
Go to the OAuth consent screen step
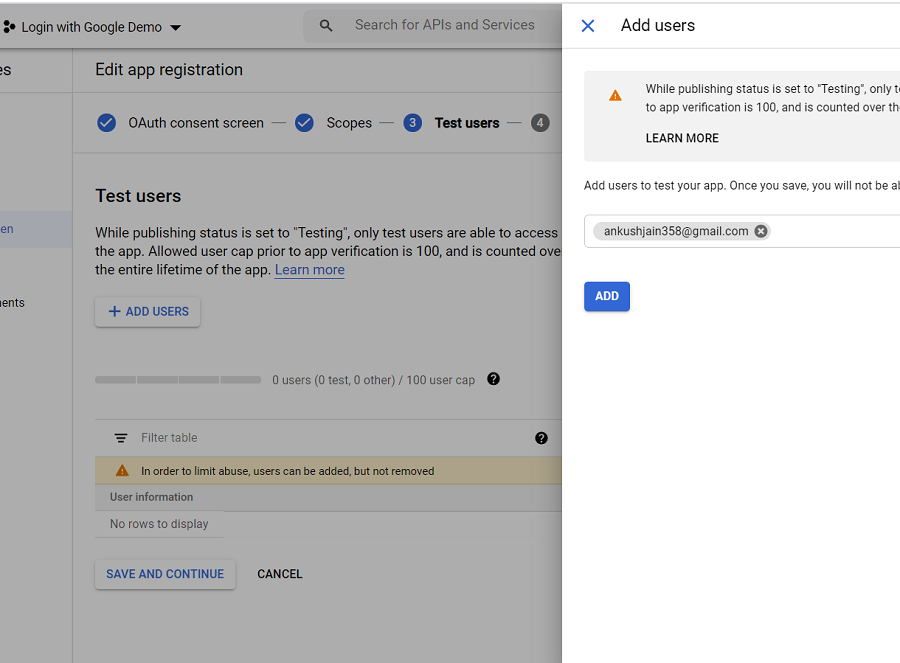[196, 123]
